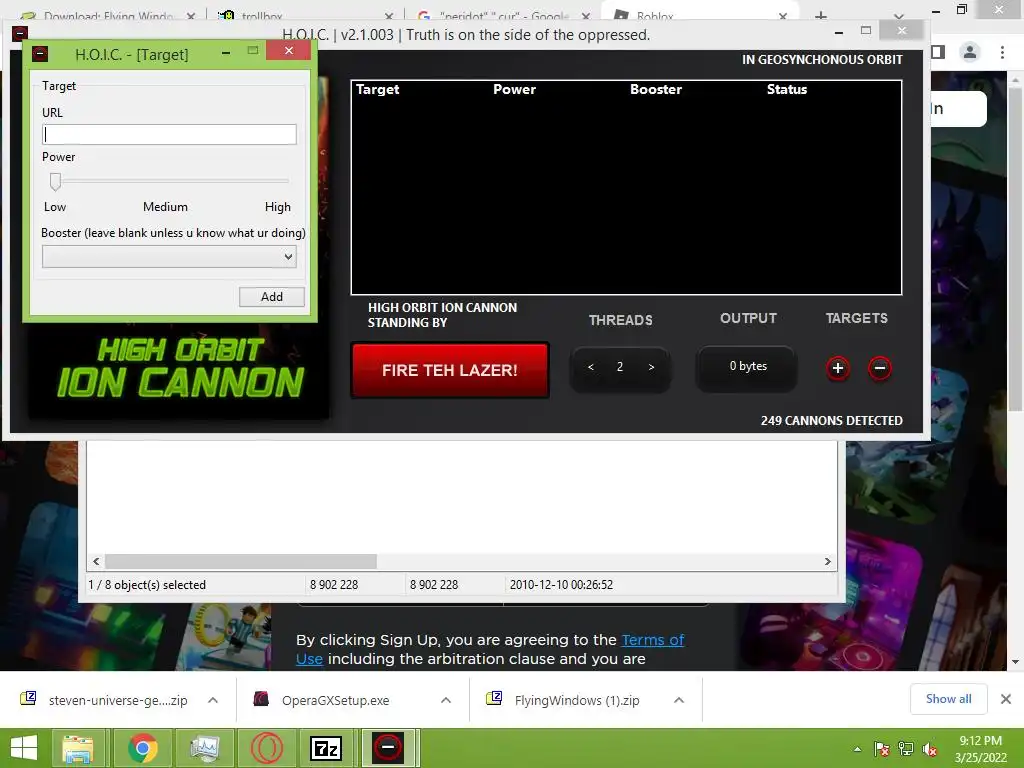
Task: Open Chrome tab search chevron
Action: click(899, 15)
